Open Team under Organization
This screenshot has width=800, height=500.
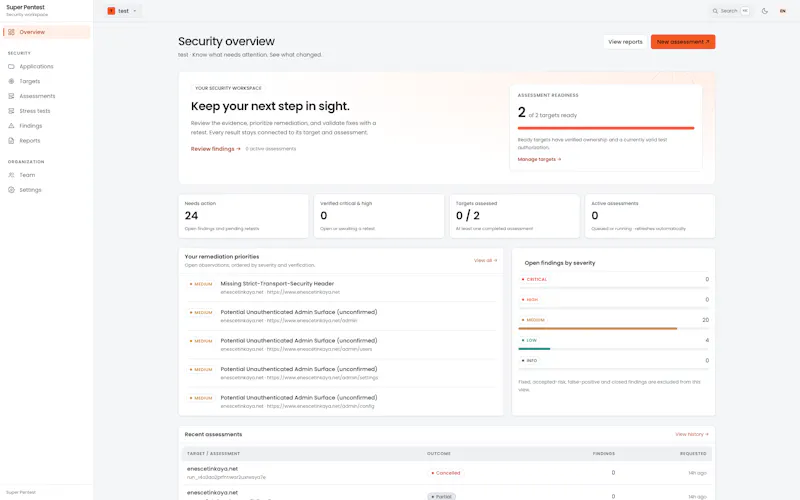point(46,175)
